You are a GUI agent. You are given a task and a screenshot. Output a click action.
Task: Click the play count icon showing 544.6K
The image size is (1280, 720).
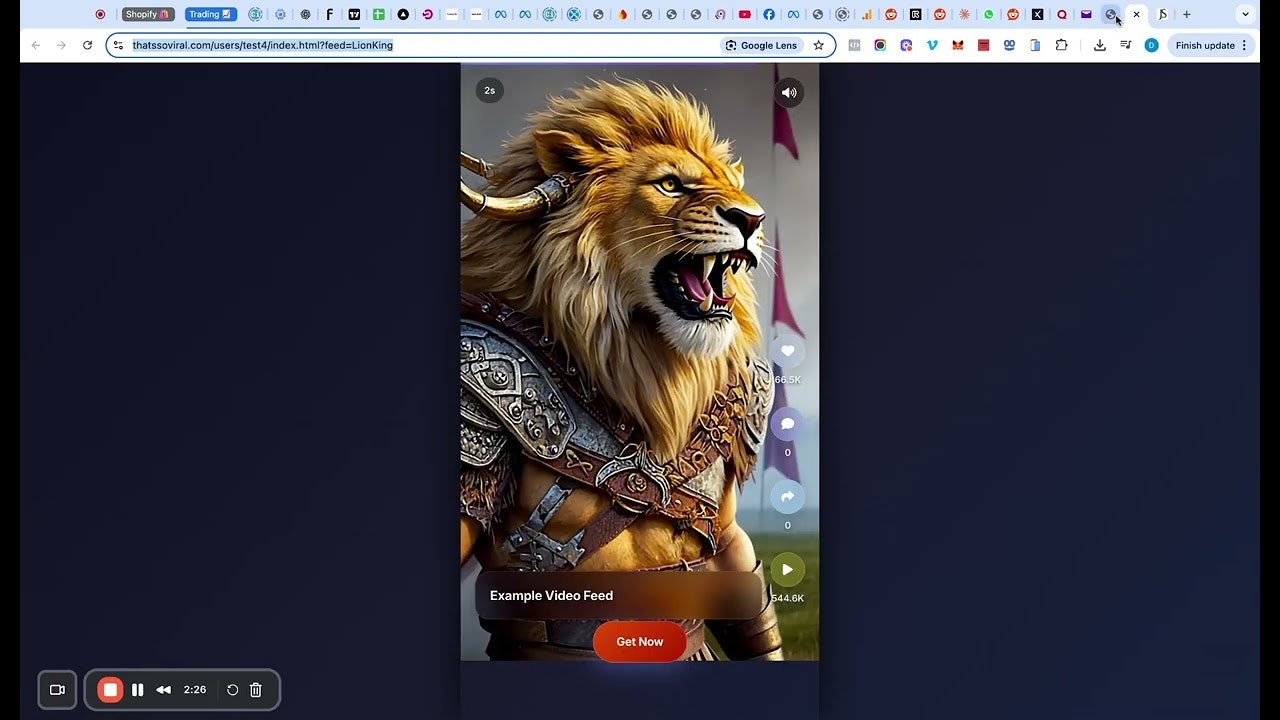point(787,569)
